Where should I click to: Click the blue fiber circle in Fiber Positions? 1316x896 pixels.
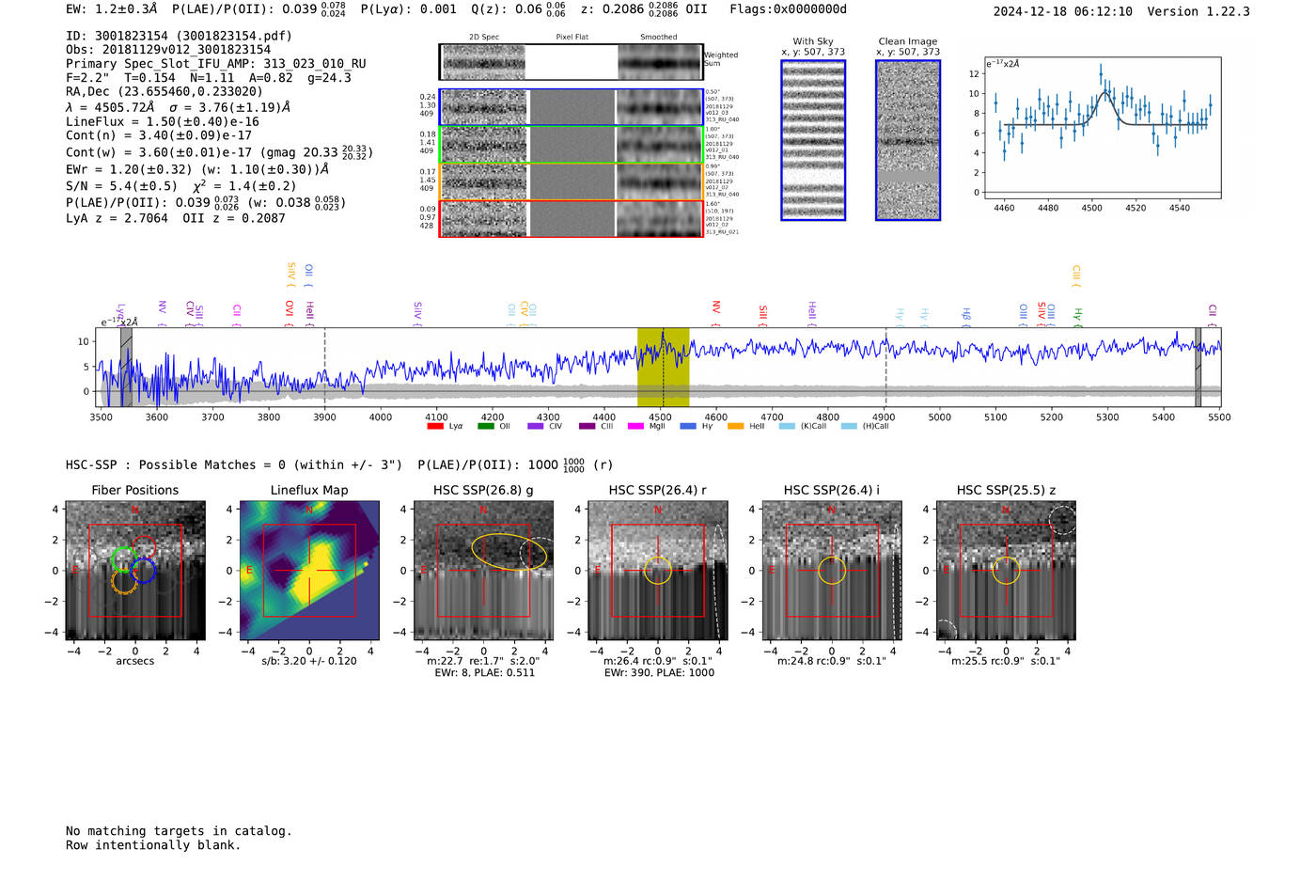[143, 570]
